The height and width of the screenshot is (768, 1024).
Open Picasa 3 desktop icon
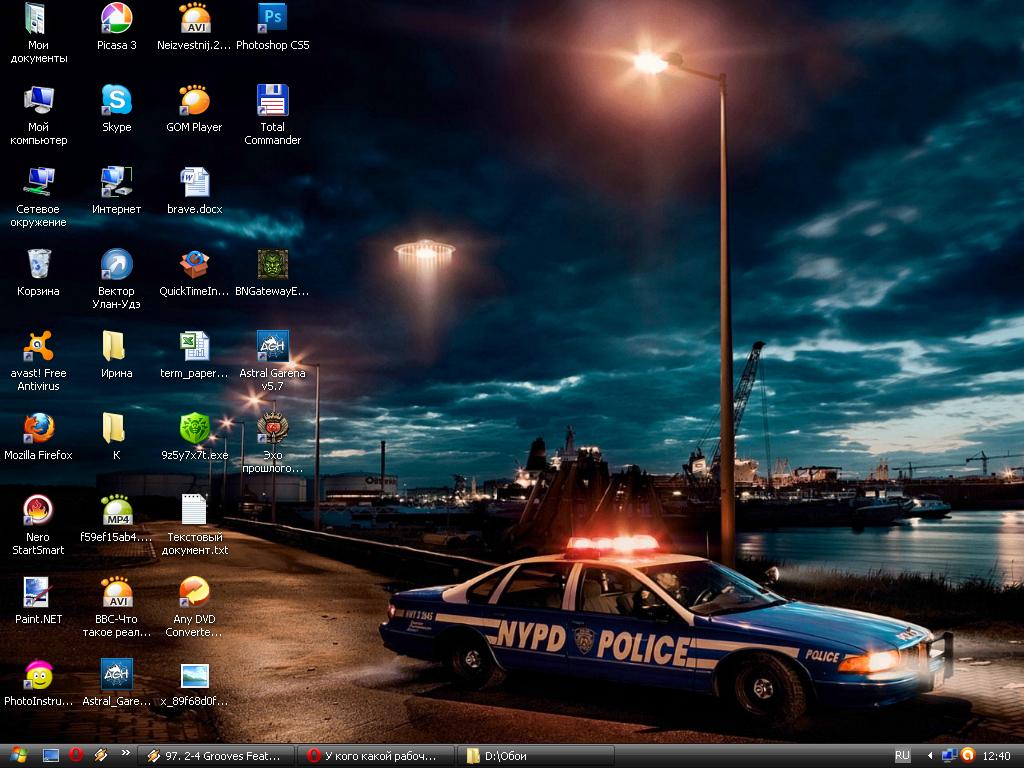116,19
